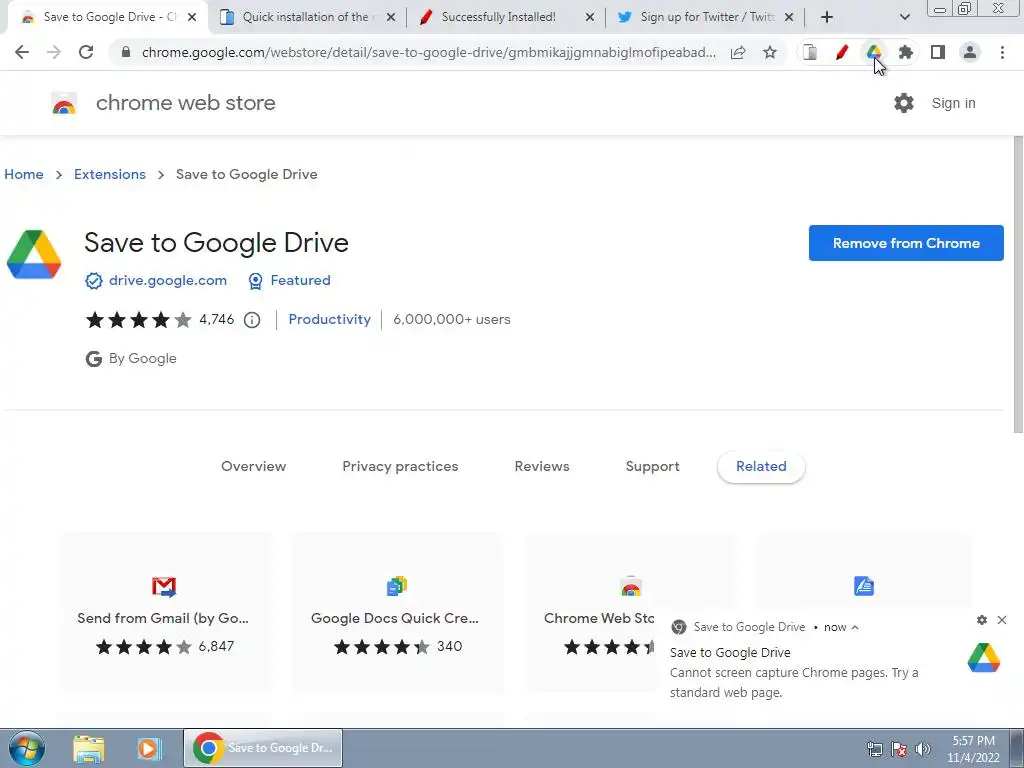
Task: Click the forward navigation arrow
Action: click(54, 52)
